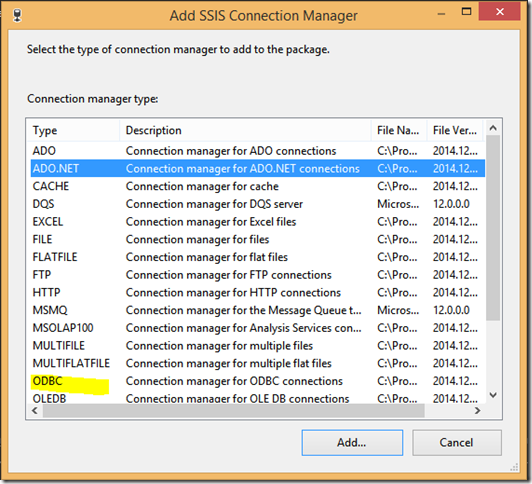Minimize the connection manager dialog
The image size is (532, 484).
441,12
